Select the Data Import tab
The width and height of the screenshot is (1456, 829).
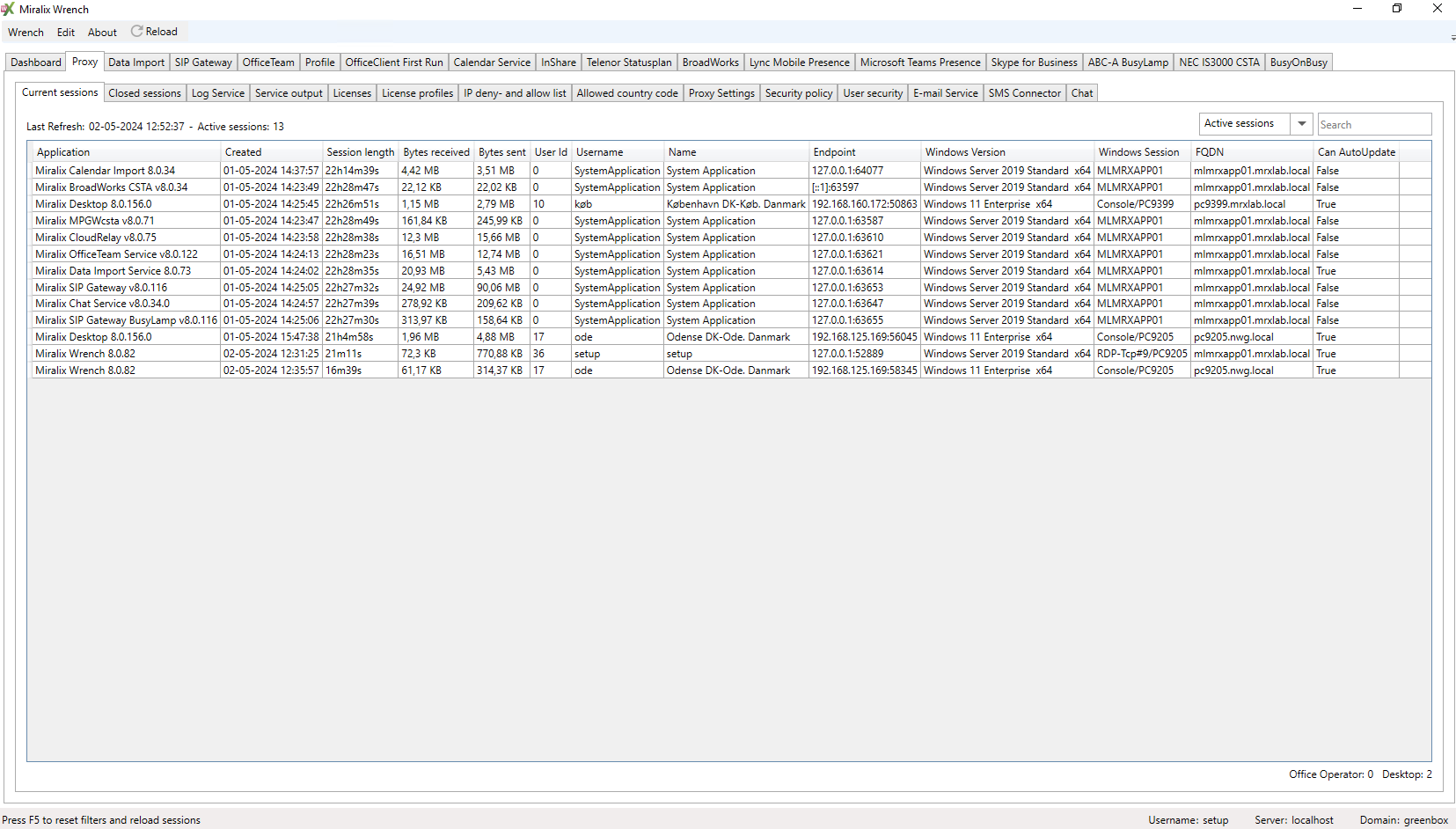[136, 62]
